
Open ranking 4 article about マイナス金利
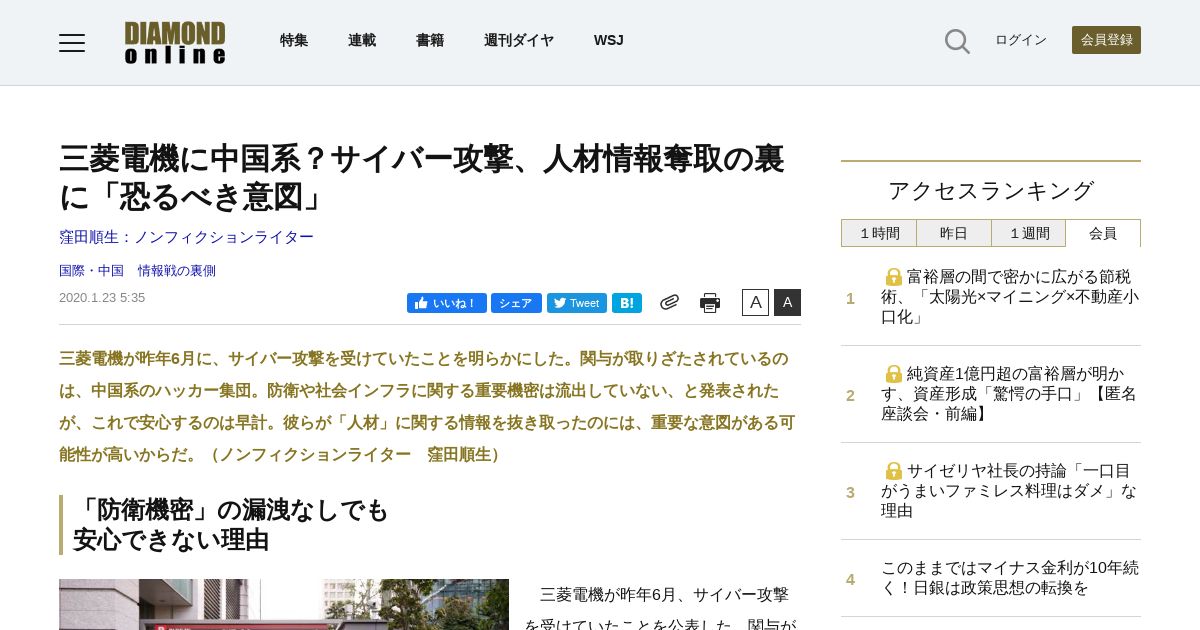click(1010, 578)
